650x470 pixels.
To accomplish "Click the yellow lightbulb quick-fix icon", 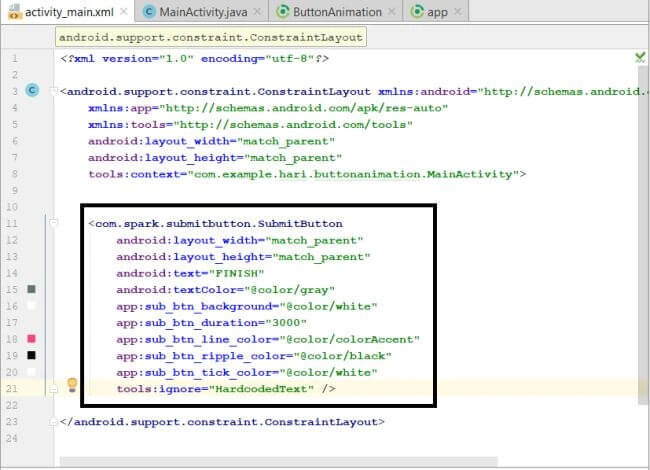I will 72,385.
